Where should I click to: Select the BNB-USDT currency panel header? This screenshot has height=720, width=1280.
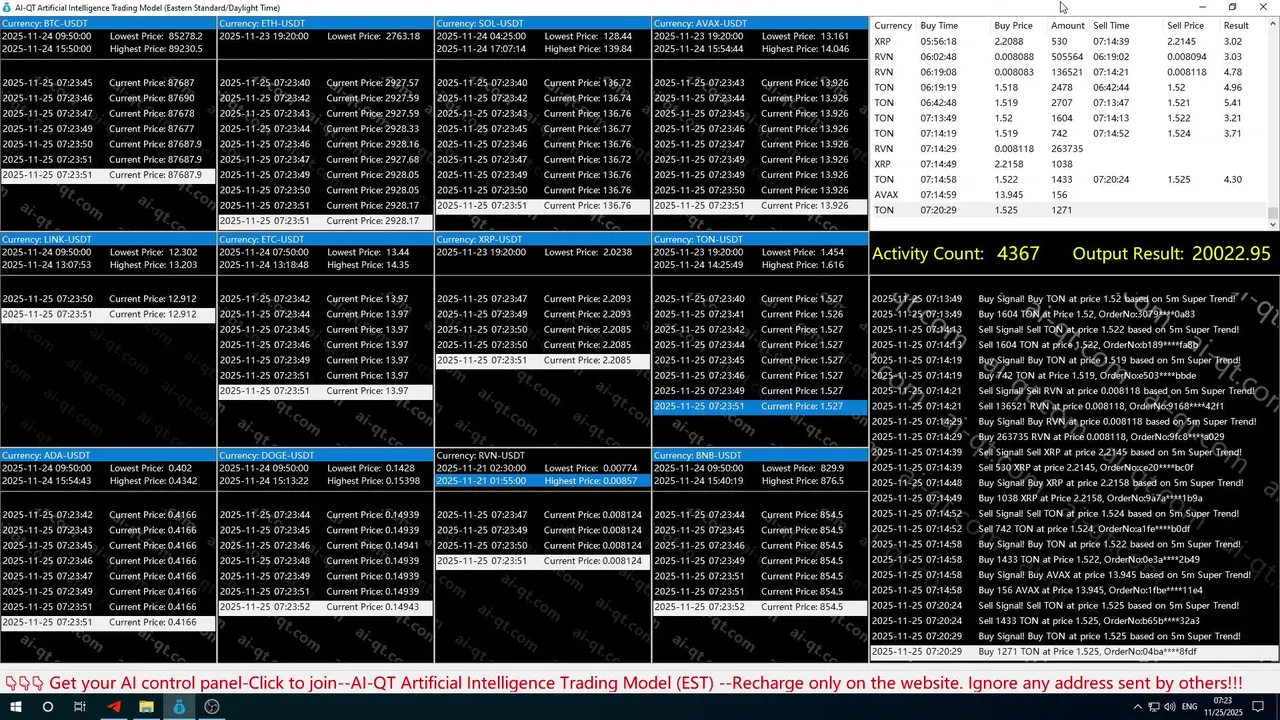760,455
